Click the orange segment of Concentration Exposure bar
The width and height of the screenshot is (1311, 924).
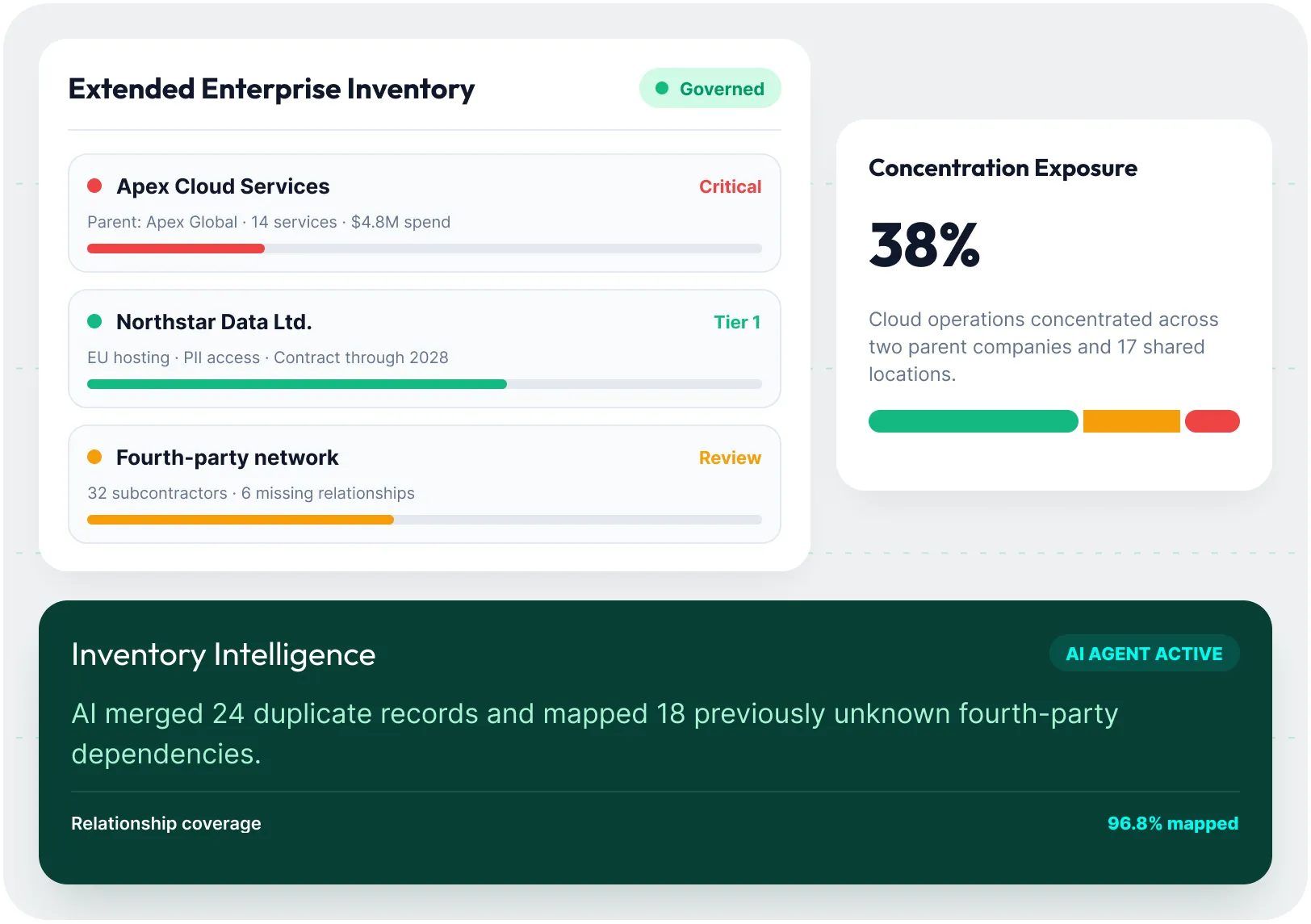point(1132,421)
